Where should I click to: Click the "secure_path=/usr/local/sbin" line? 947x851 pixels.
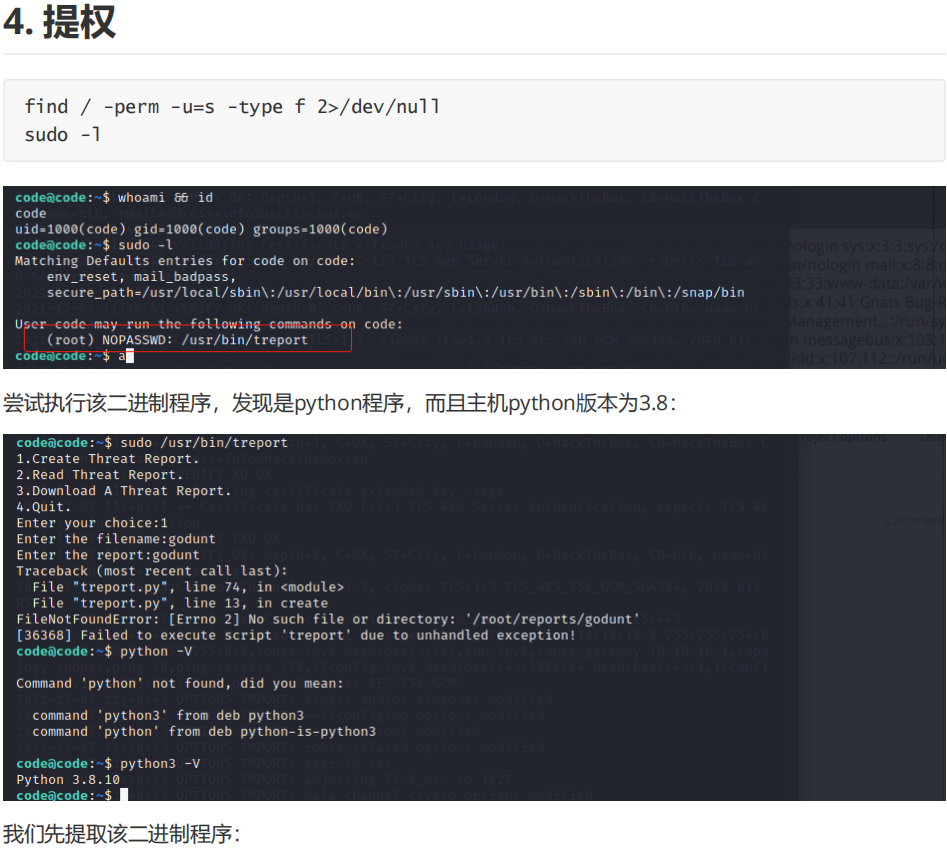point(396,292)
